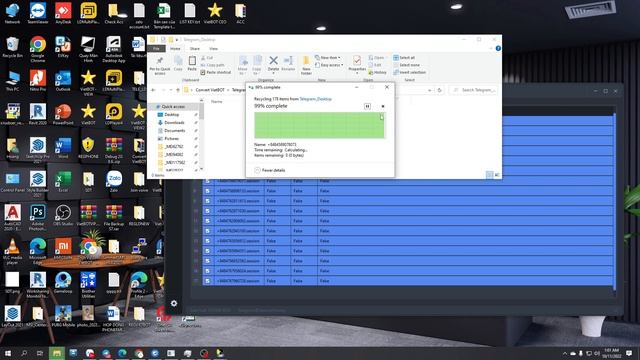Open VLC media player shortcut
Screen dimensions: 640x360
coord(12,251)
